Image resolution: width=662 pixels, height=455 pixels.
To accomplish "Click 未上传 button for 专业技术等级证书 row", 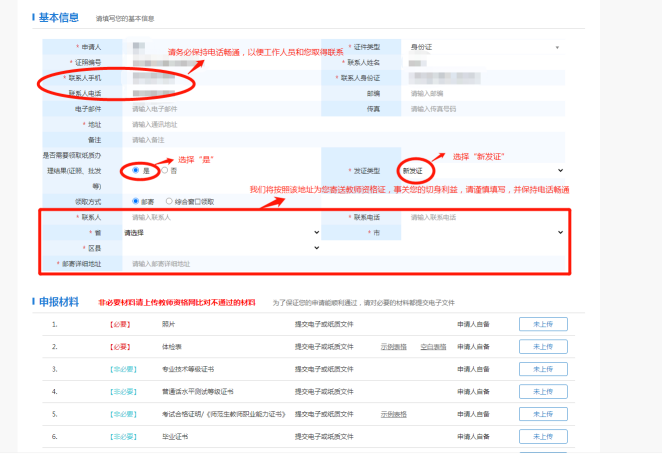I will (543, 369).
